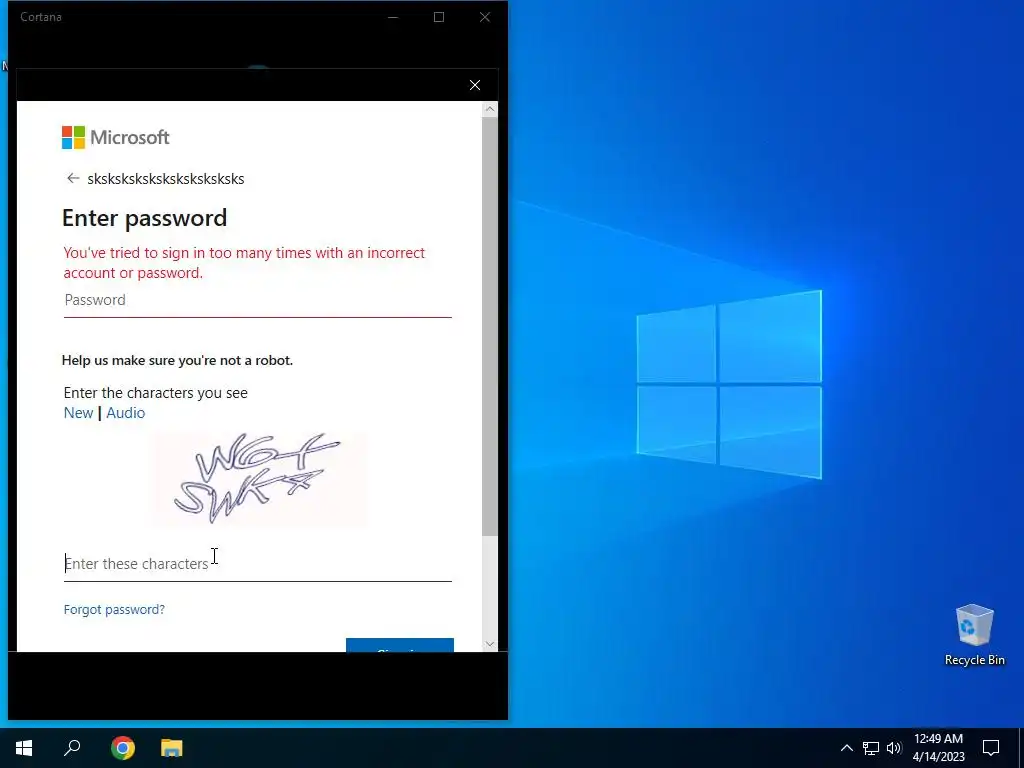
Task: Maximize the Cortana window
Action: [x=439, y=17]
